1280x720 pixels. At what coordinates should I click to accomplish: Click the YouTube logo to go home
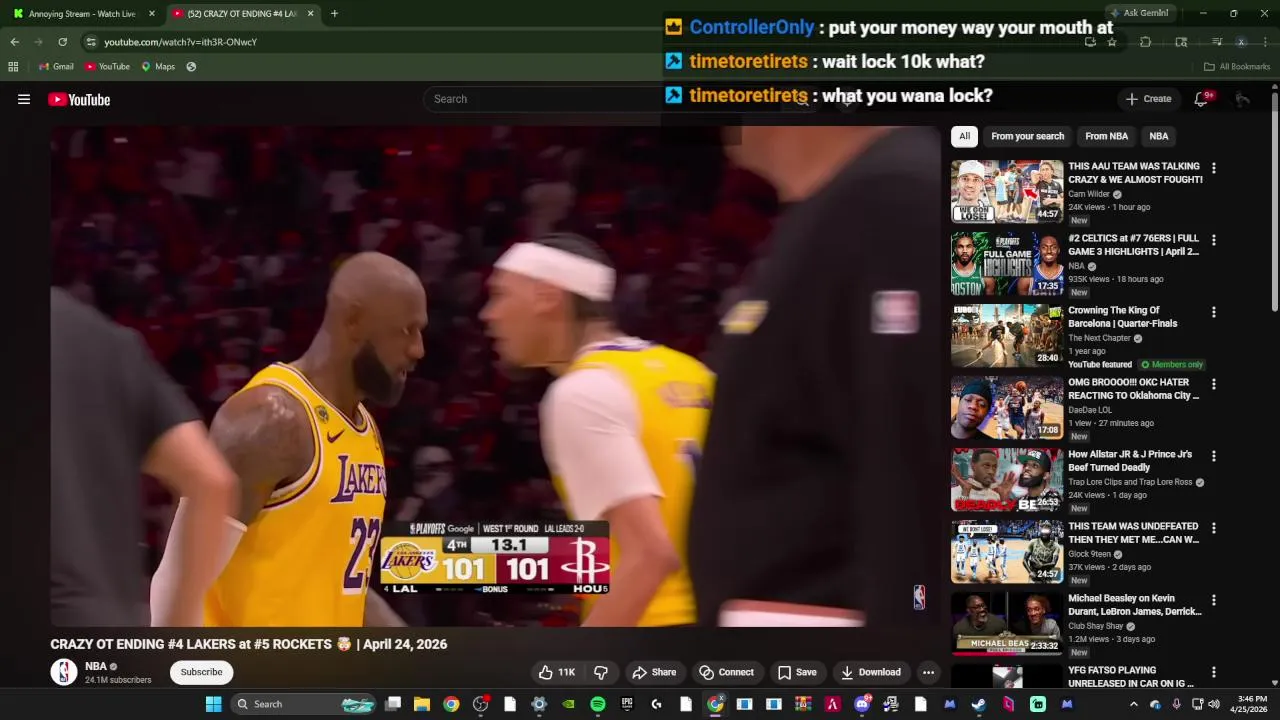(x=79, y=99)
